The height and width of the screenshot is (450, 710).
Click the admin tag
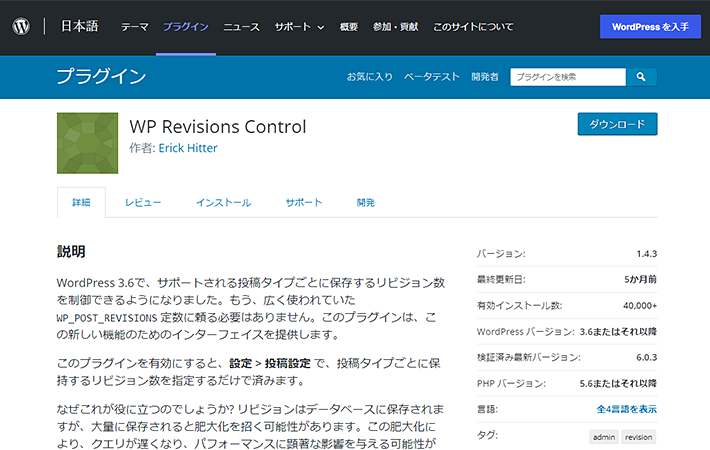[604, 437]
